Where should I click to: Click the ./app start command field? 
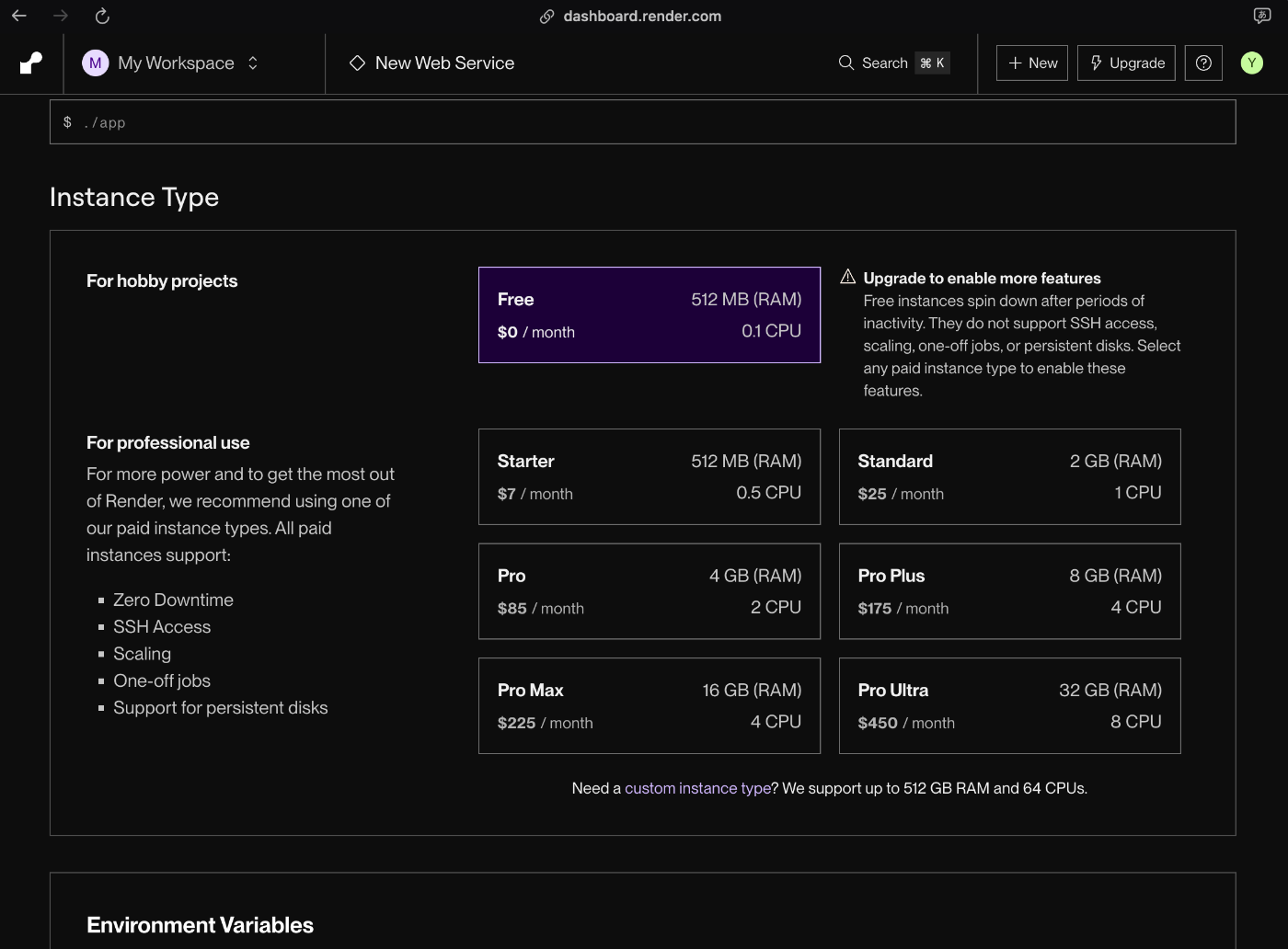[642, 122]
